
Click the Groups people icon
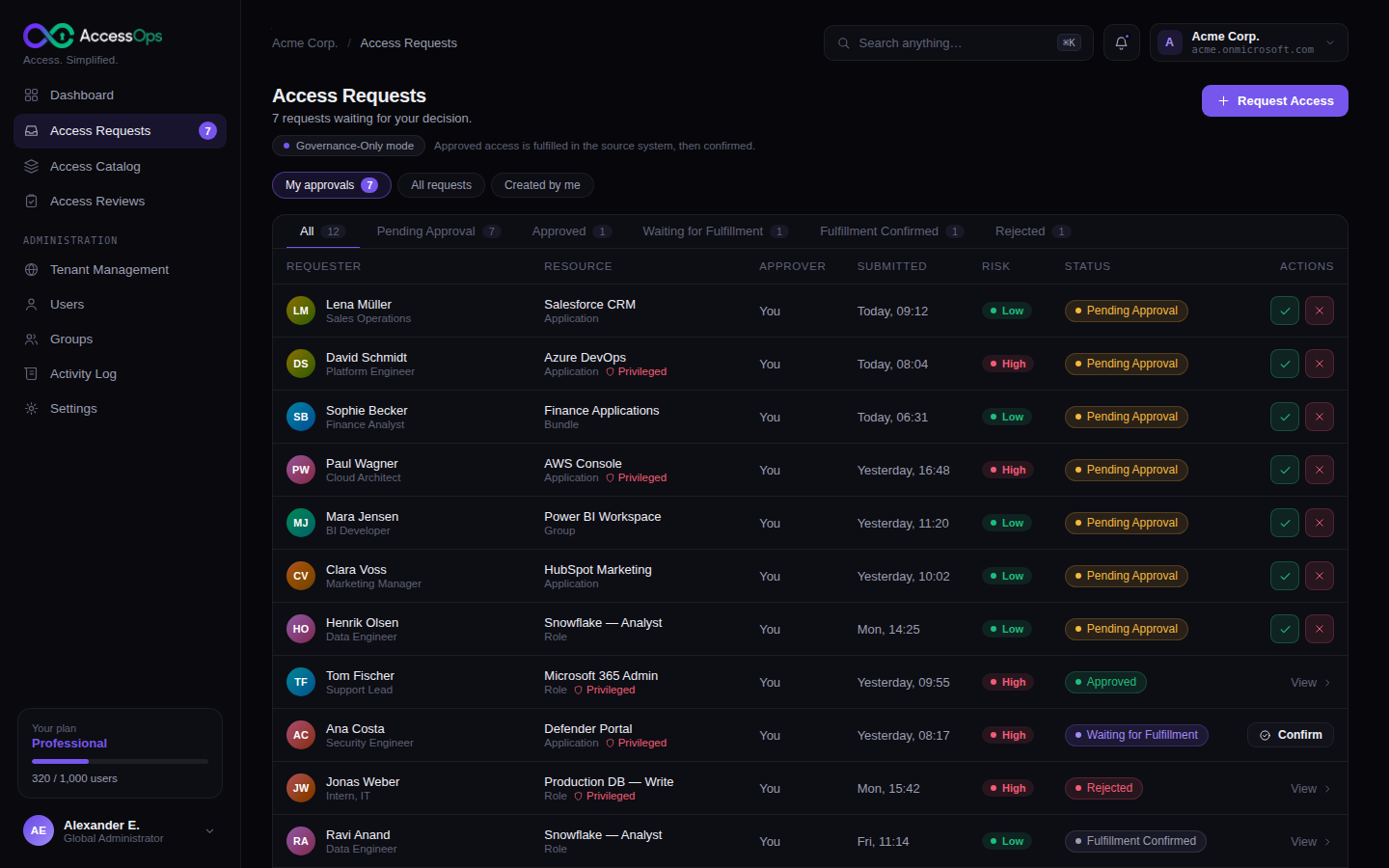pos(31,339)
